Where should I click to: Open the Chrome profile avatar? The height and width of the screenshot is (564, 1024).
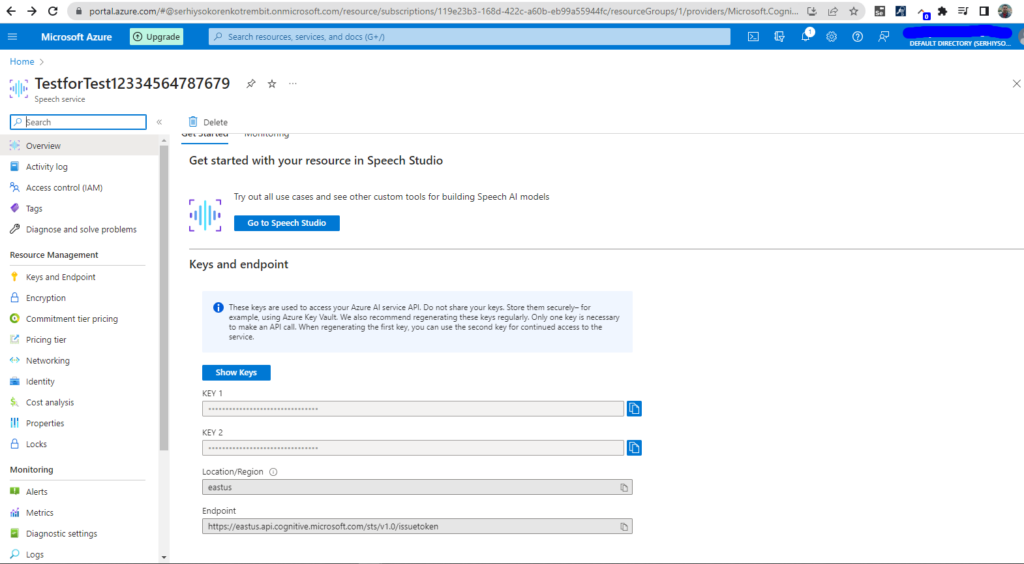coord(1005,11)
